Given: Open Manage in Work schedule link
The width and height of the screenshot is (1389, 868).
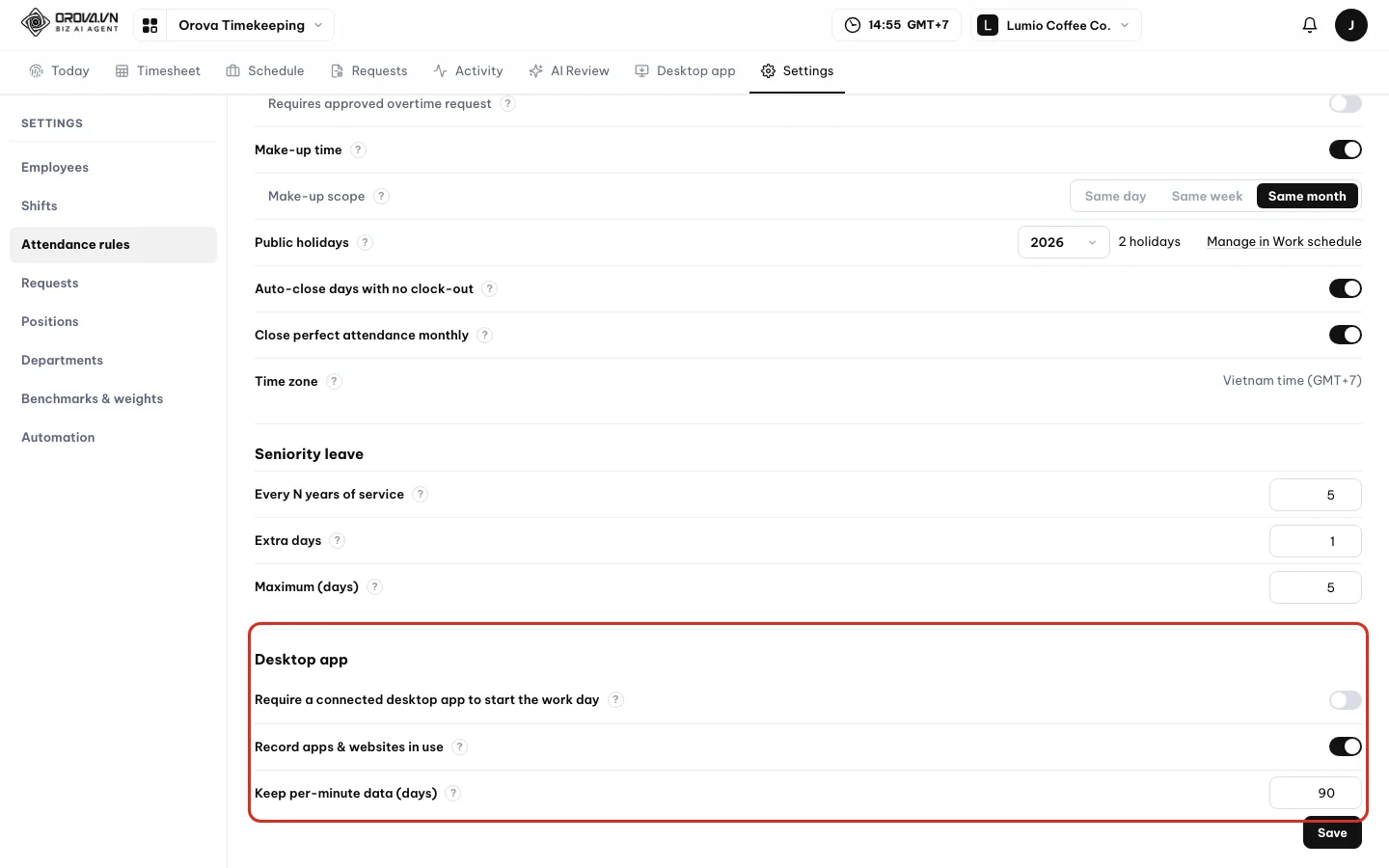Looking at the screenshot, I should (1284, 242).
